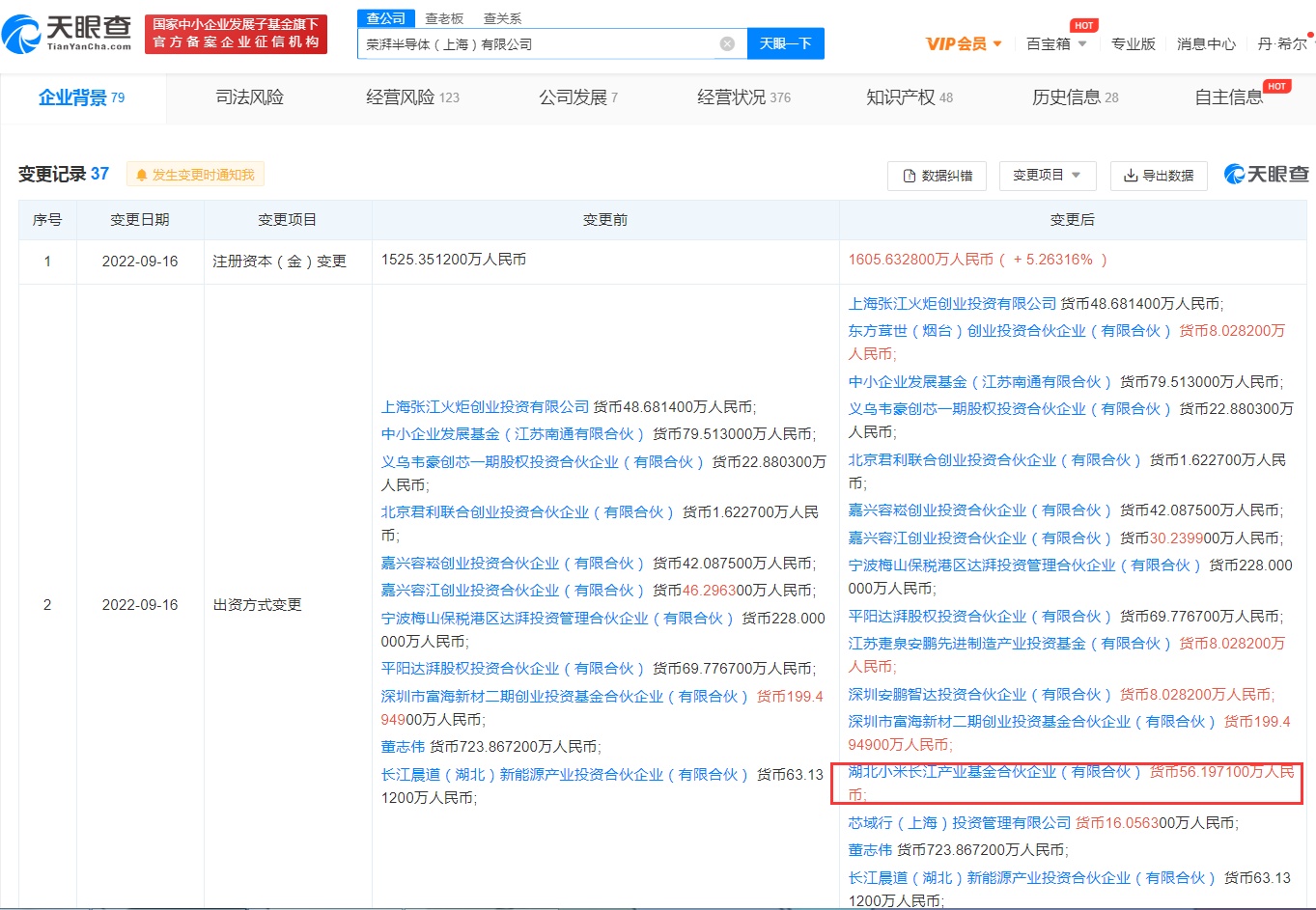Image resolution: width=1316 pixels, height=910 pixels.
Task: Open 董志伟 link in 变更后 column
Action: pos(870,849)
